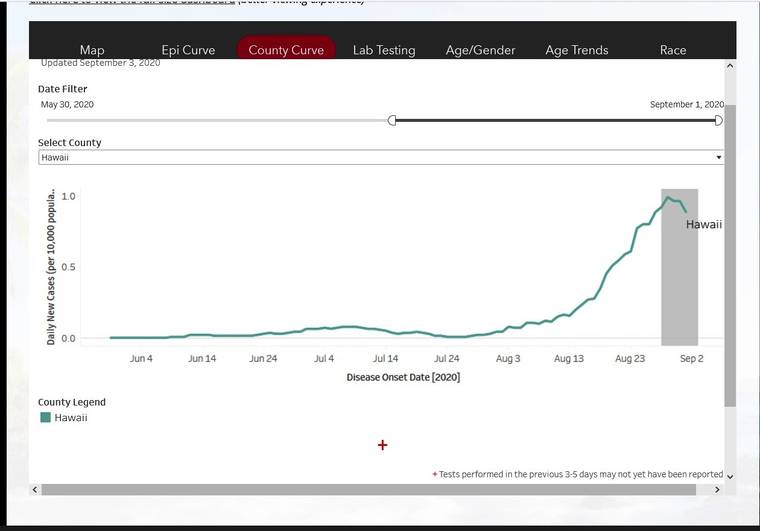Click the horizontal scrollbar right arrow
760x531 pixels.
pyautogui.click(x=716, y=490)
